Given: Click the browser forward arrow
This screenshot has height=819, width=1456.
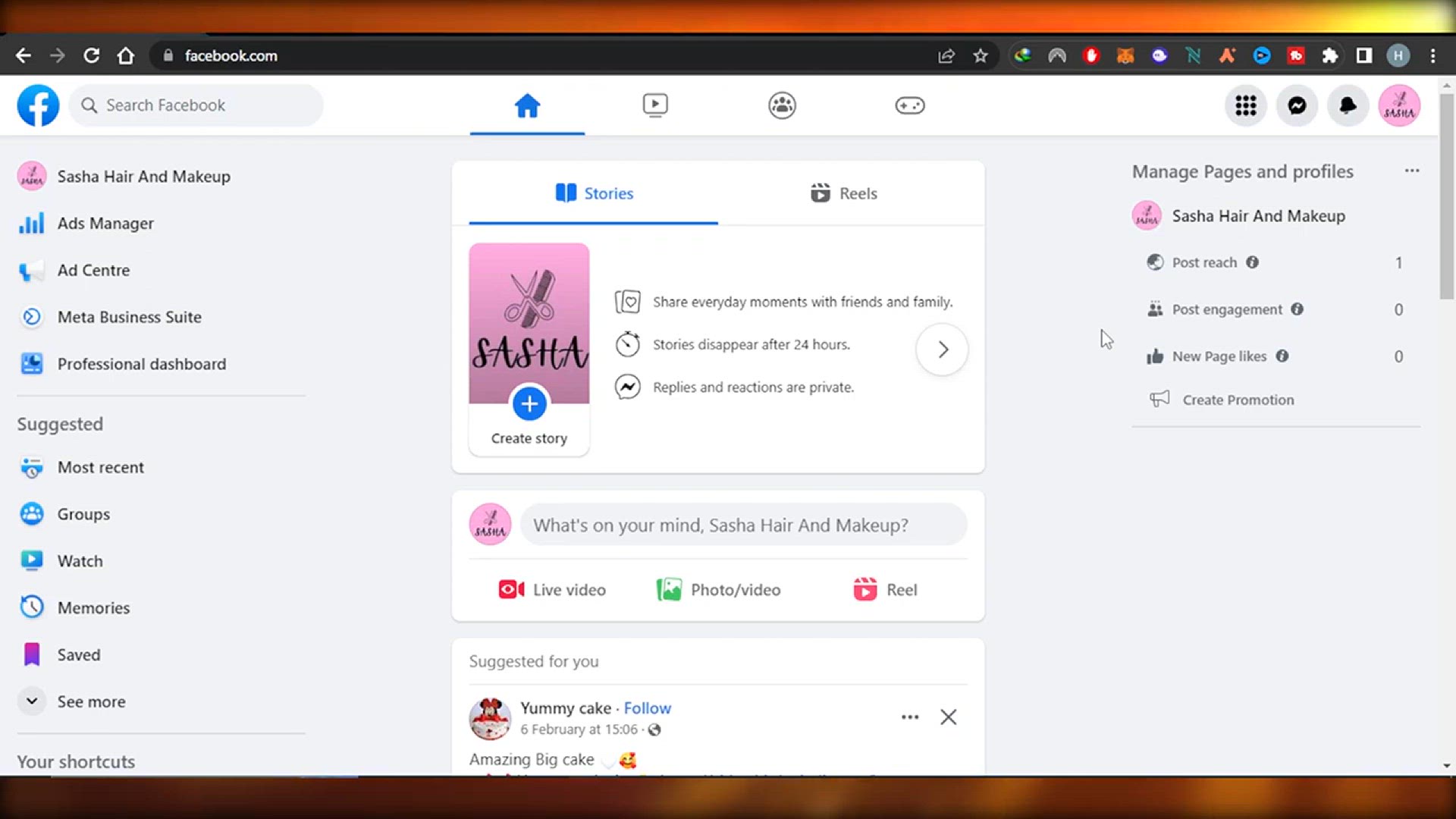Looking at the screenshot, I should pos(57,55).
